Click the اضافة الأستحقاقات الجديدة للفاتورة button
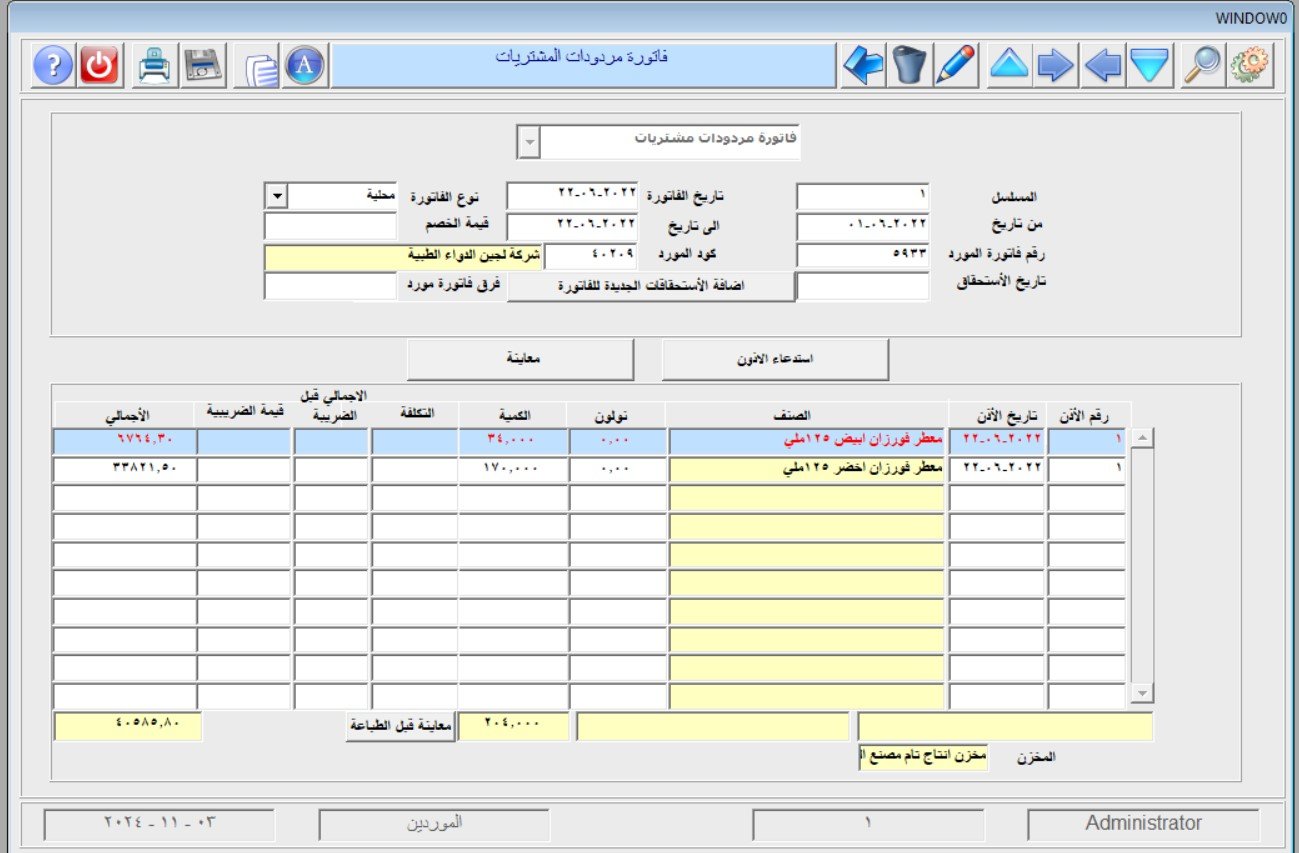The height and width of the screenshot is (853, 1299). click(x=651, y=286)
